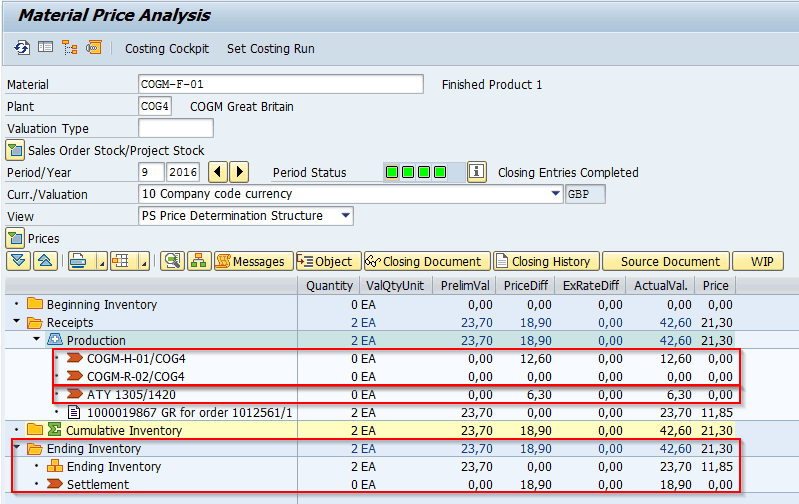Collapse the Receipts node
Image resolution: width=799 pixels, height=504 pixels.
(16, 322)
